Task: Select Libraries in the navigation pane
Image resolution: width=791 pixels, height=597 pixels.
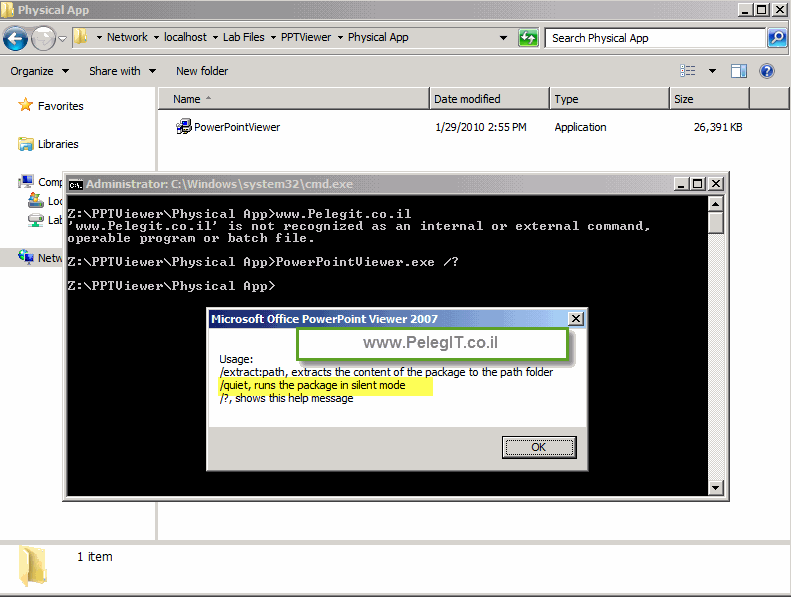Action: coord(58,144)
